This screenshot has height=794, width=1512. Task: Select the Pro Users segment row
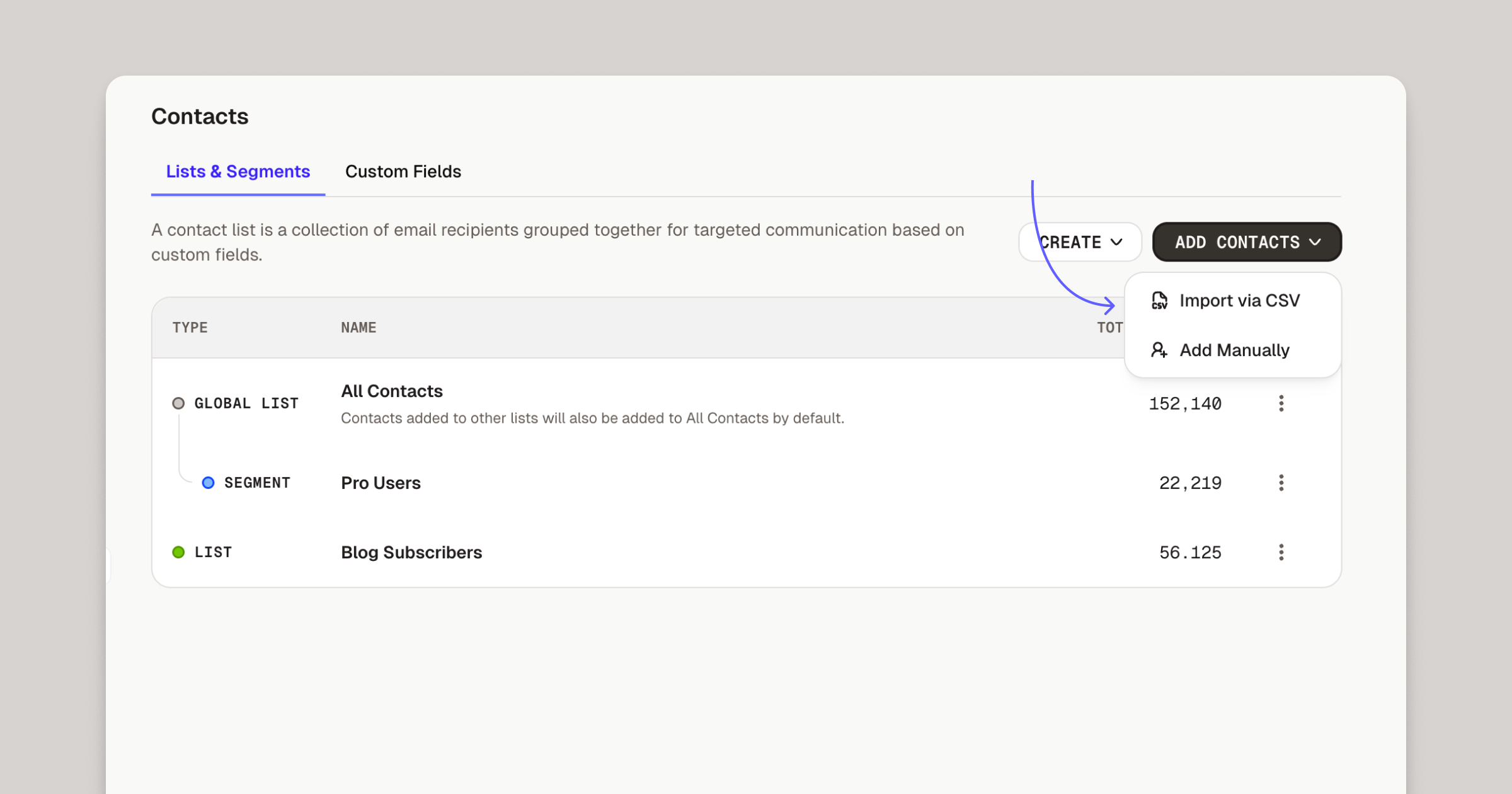tap(381, 483)
